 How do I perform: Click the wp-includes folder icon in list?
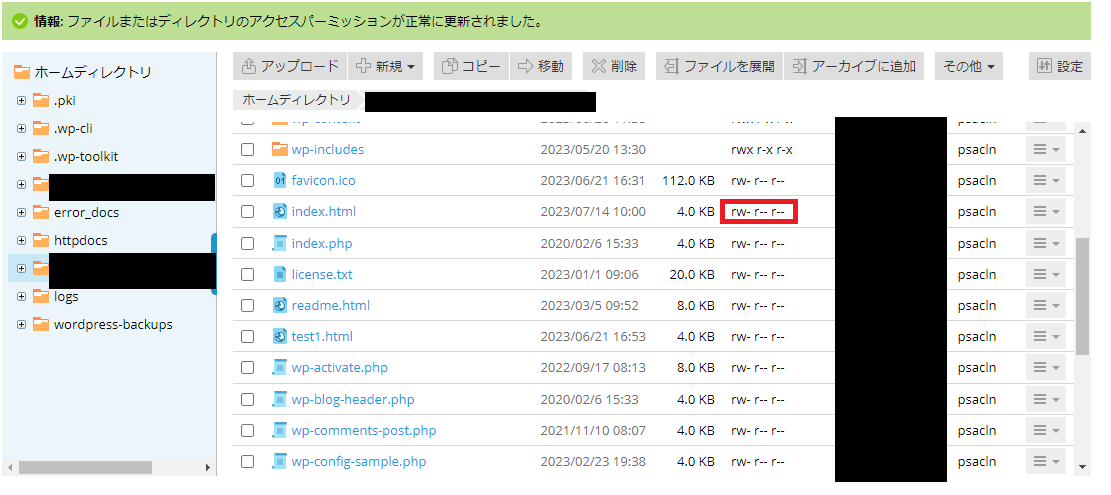279,149
